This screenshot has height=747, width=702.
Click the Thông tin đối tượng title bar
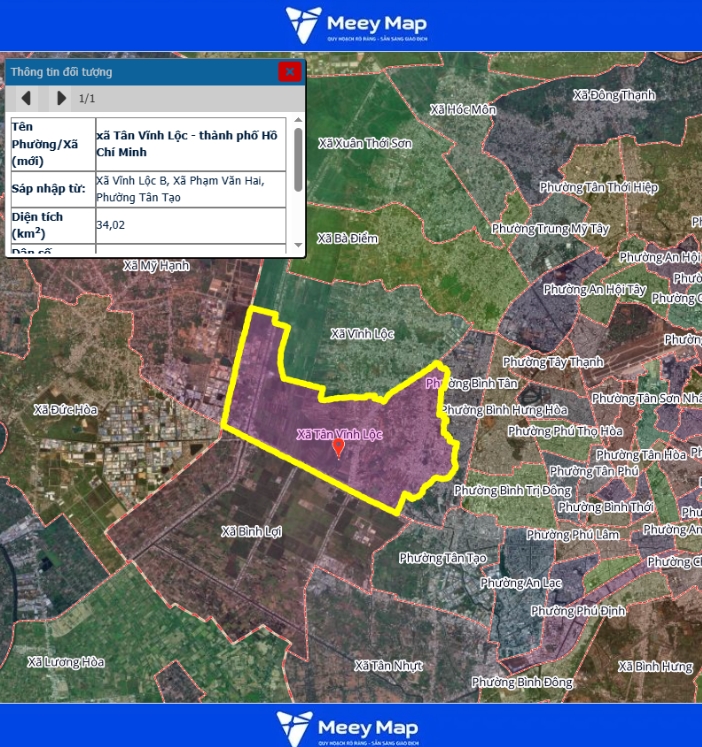click(x=140, y=72)
